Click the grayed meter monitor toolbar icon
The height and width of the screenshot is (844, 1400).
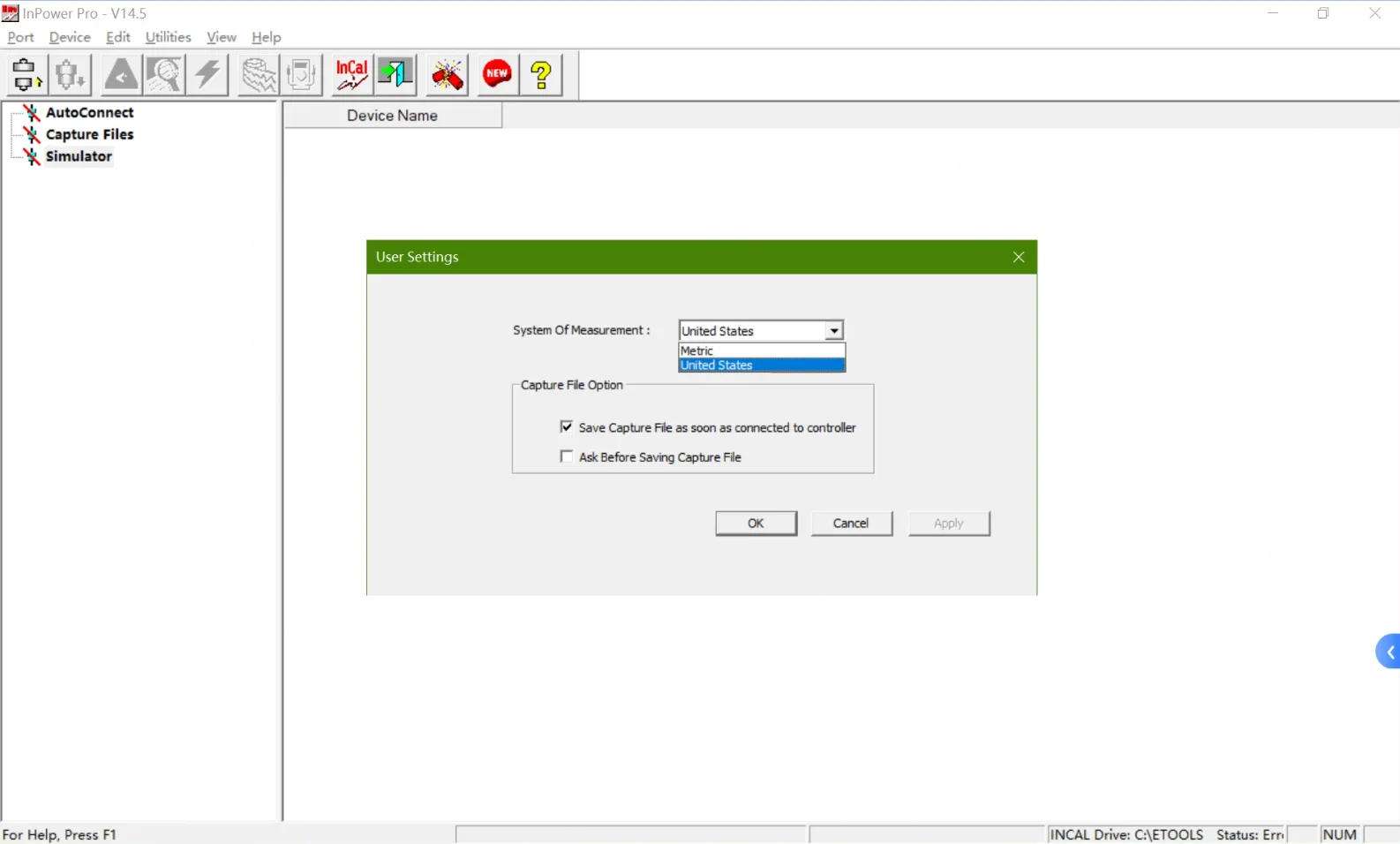(x=302, y=75)
